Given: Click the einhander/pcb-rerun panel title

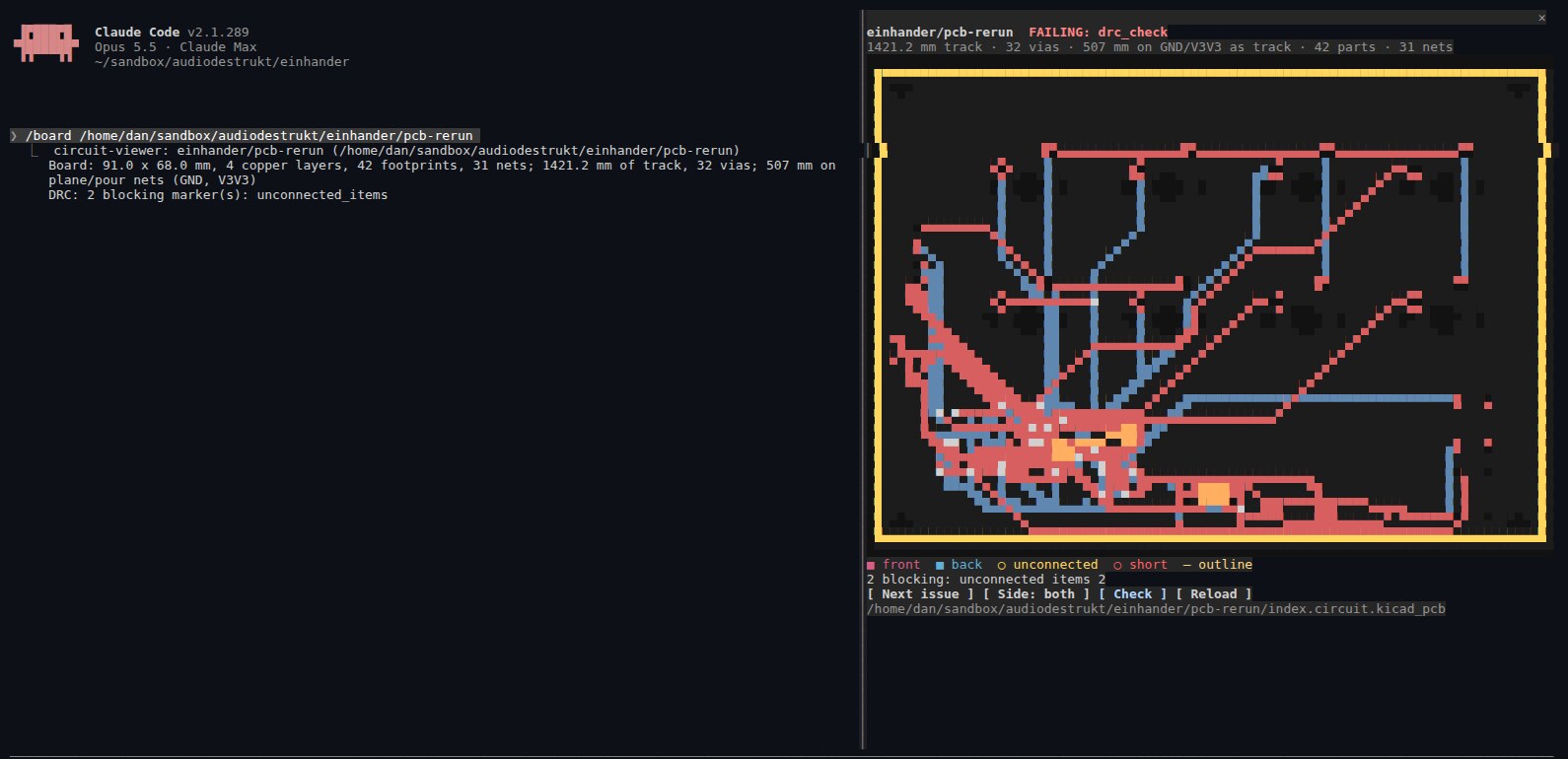Looking at the screenshot, I should (x=939, y=33).
